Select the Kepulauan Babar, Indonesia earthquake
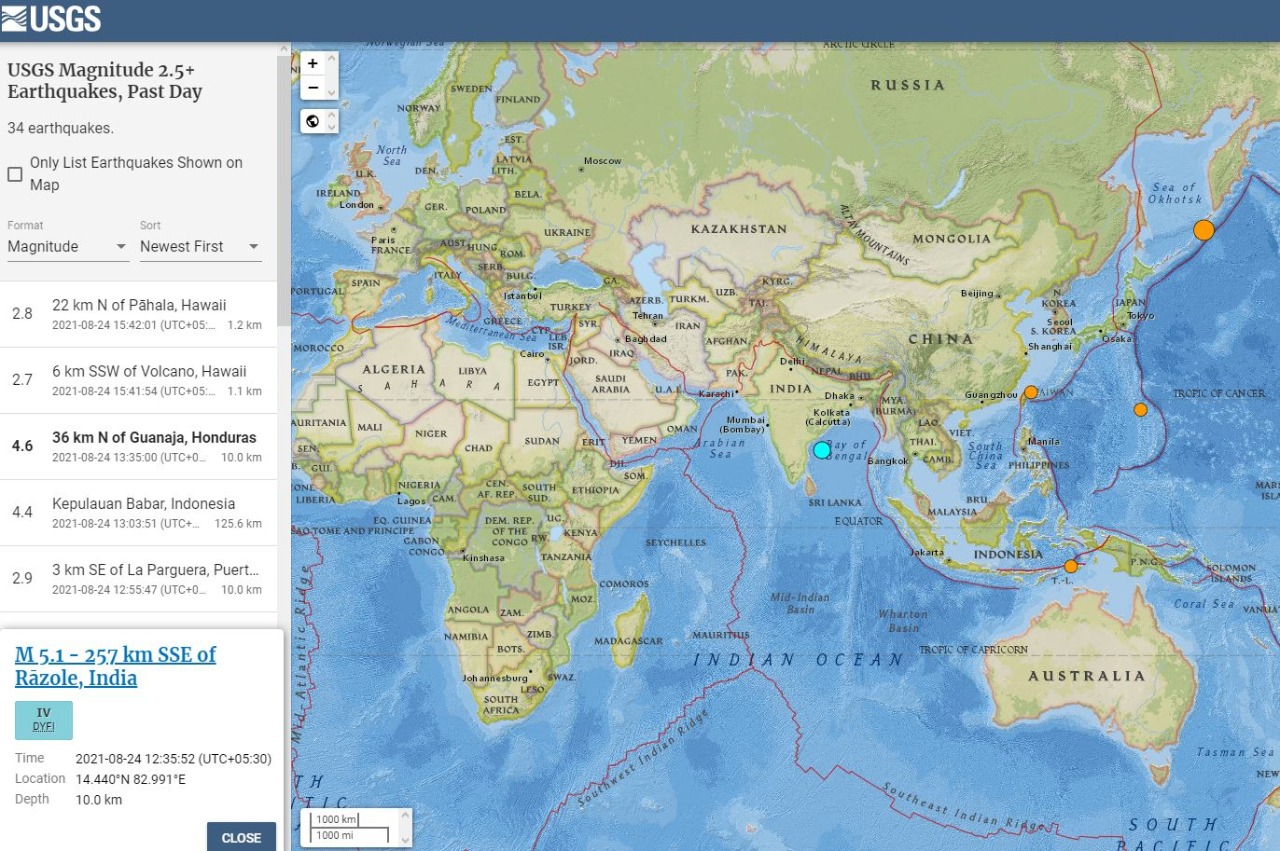1280x851 pixels. [139, 512]
